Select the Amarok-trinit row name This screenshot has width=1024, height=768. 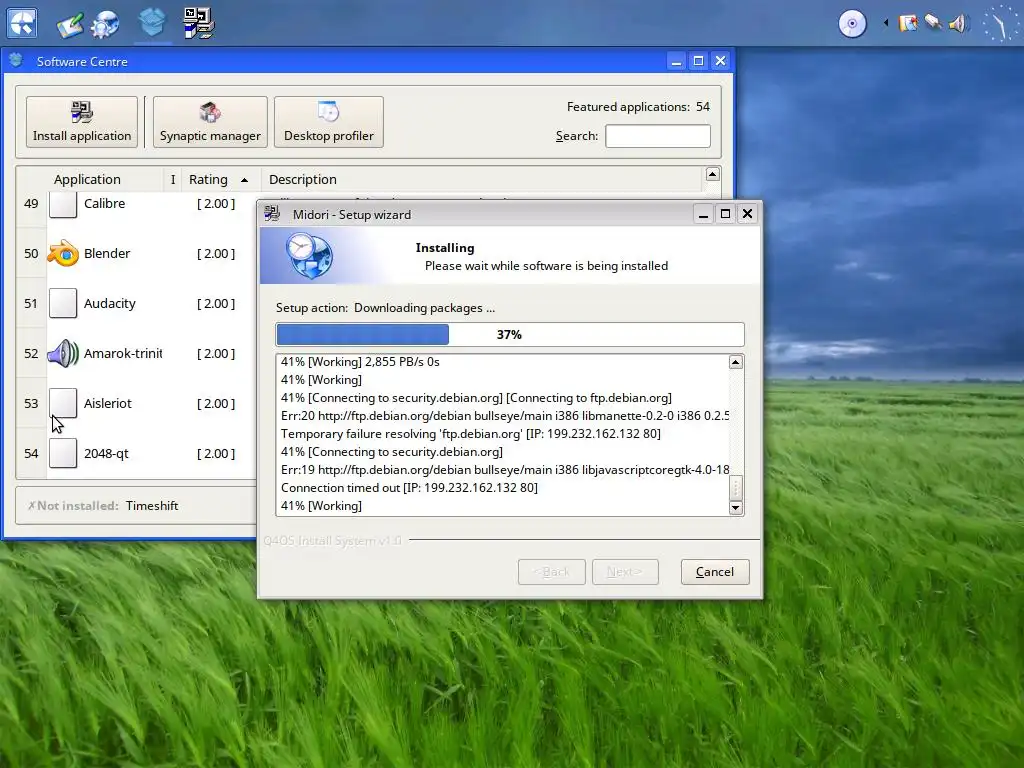(x=123, y=353)
